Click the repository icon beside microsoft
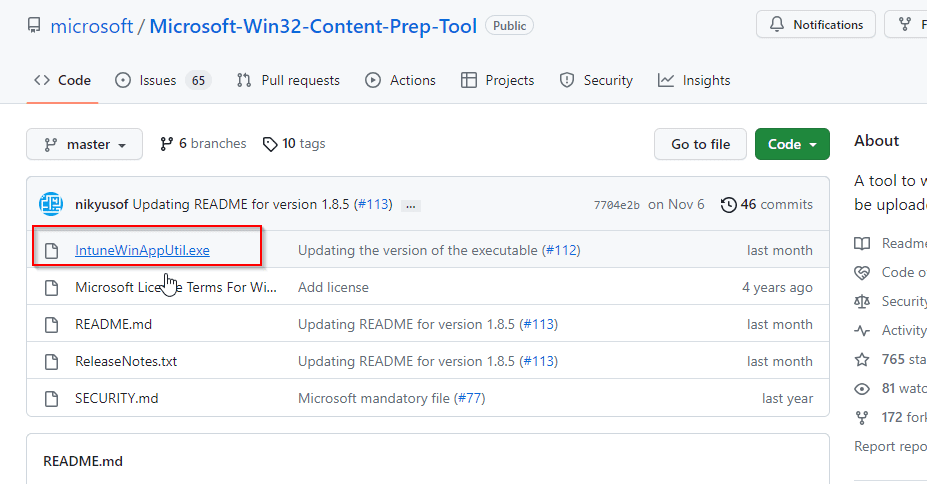Screen dimensions: 927x484 (x=34, y=26)
